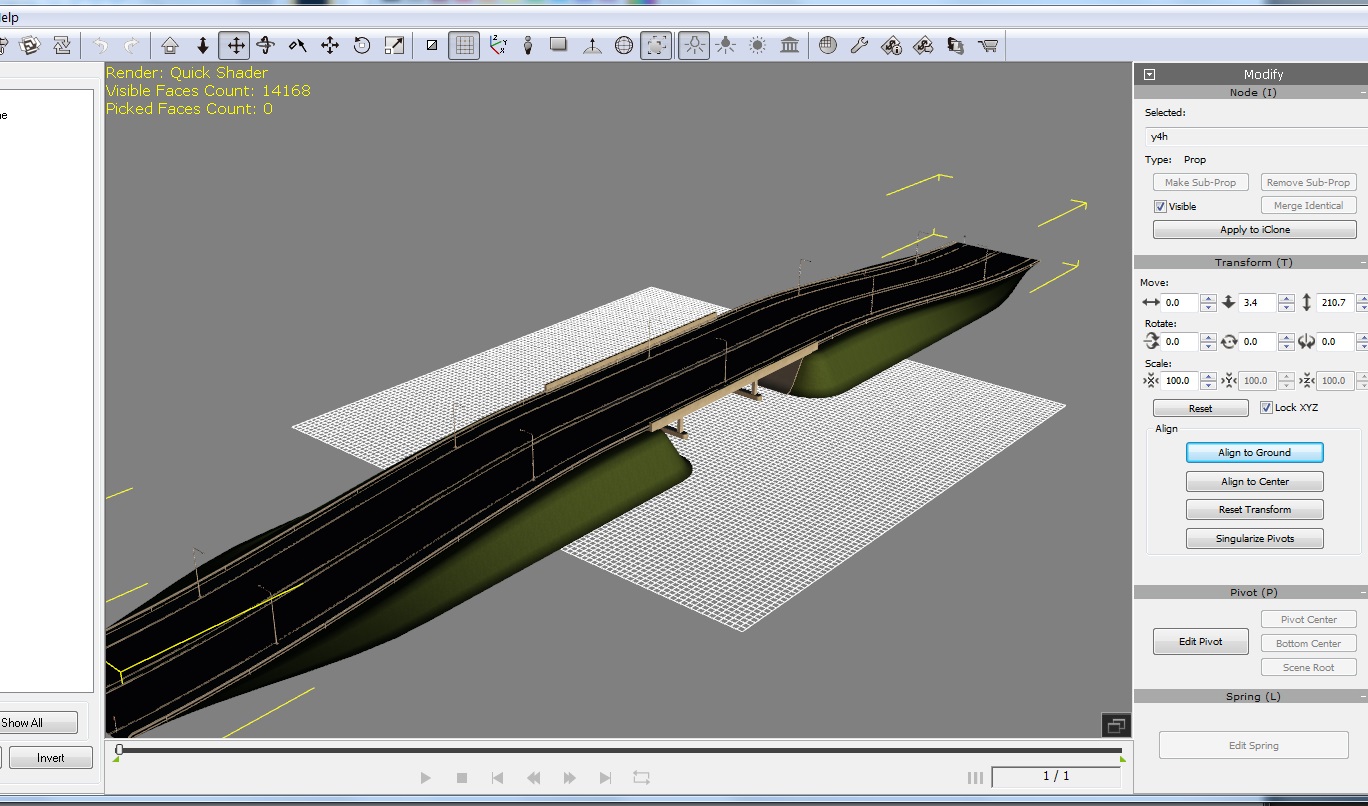Decrease the middle Rotate value stepper
1368x806 pixels.
(x=1286, y=346)
